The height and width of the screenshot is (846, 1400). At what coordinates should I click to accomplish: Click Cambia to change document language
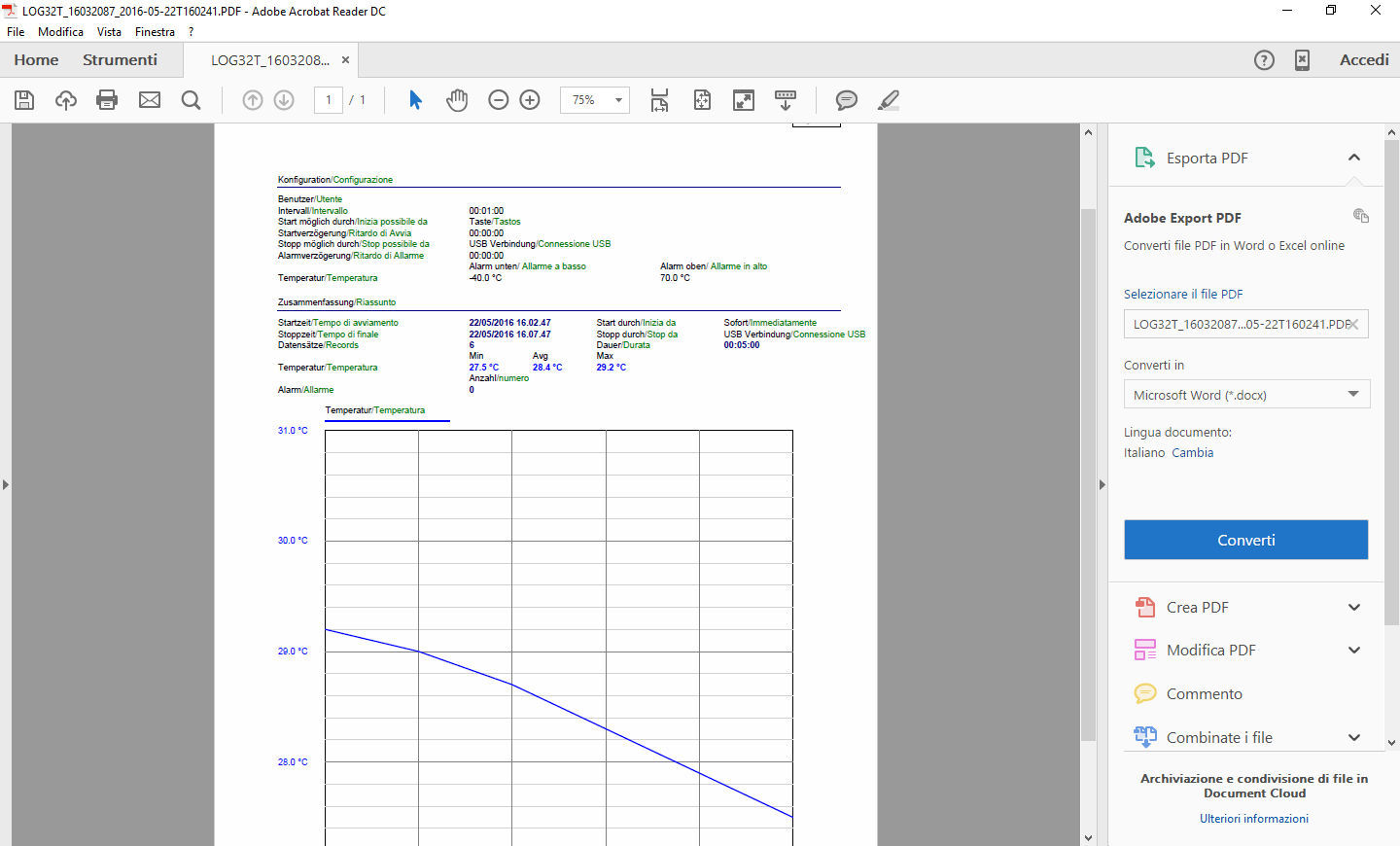(1195, 452)
